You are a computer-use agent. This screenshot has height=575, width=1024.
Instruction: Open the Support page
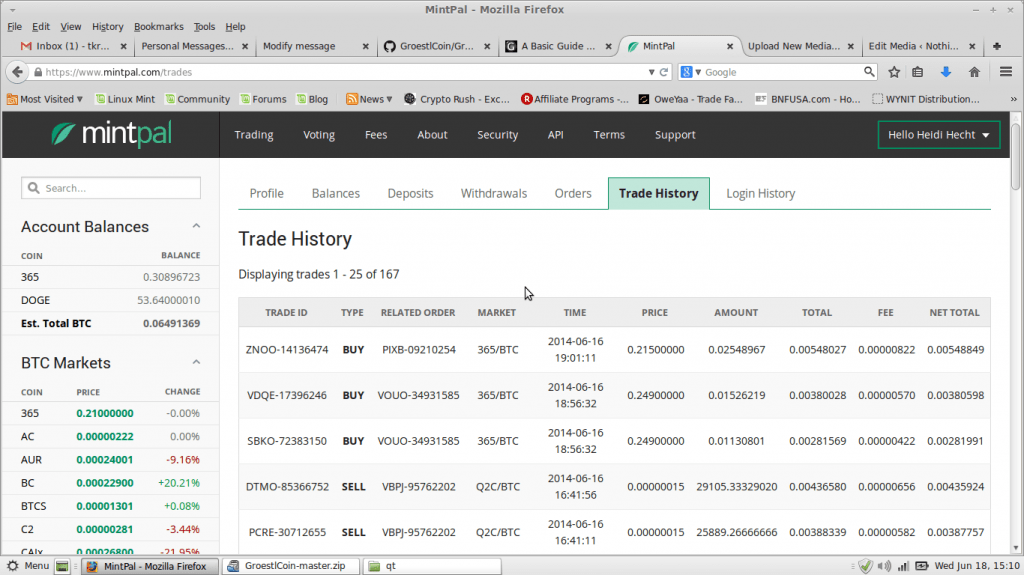675,135
